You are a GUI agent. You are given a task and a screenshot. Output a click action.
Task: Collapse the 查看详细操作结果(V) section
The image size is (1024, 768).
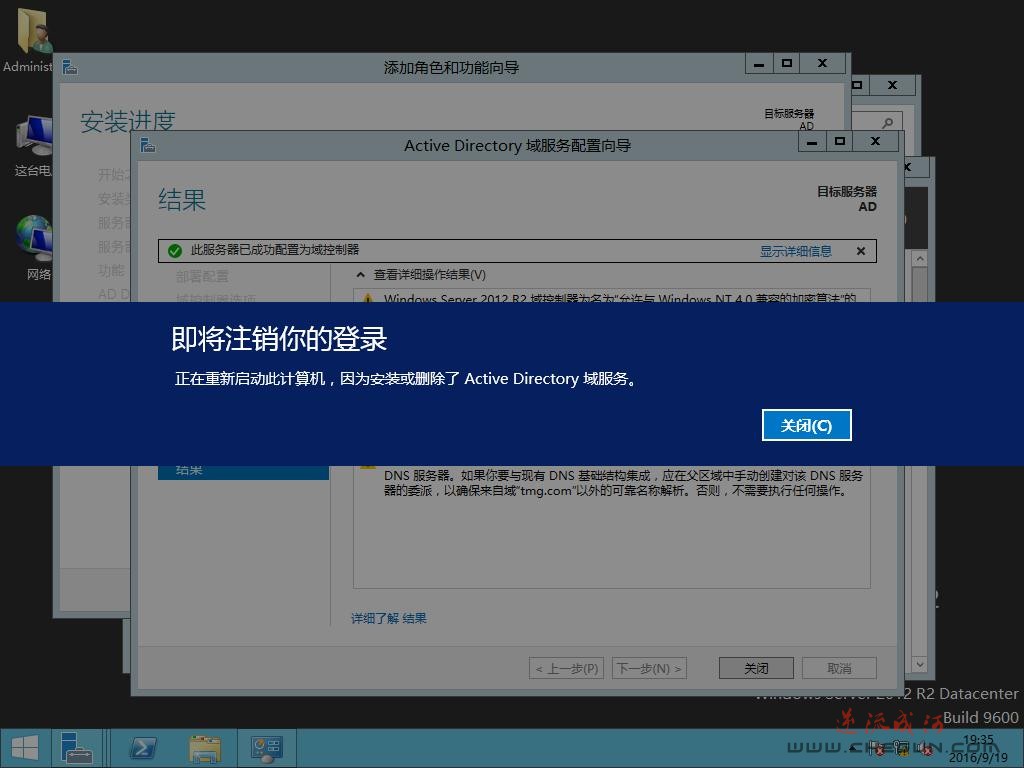[360, 275]
